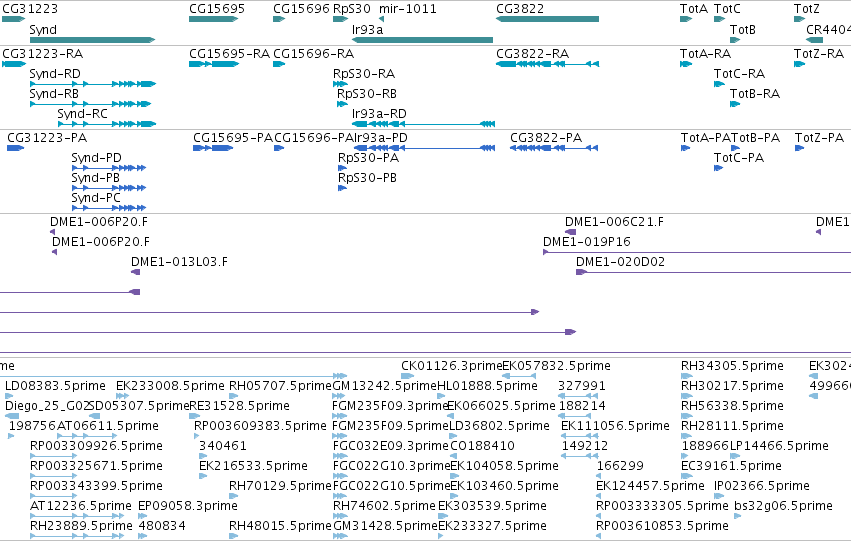The image size is (851, 541).
Task: Click the EP09058.3prime EST label
Action: pos(188,506)
